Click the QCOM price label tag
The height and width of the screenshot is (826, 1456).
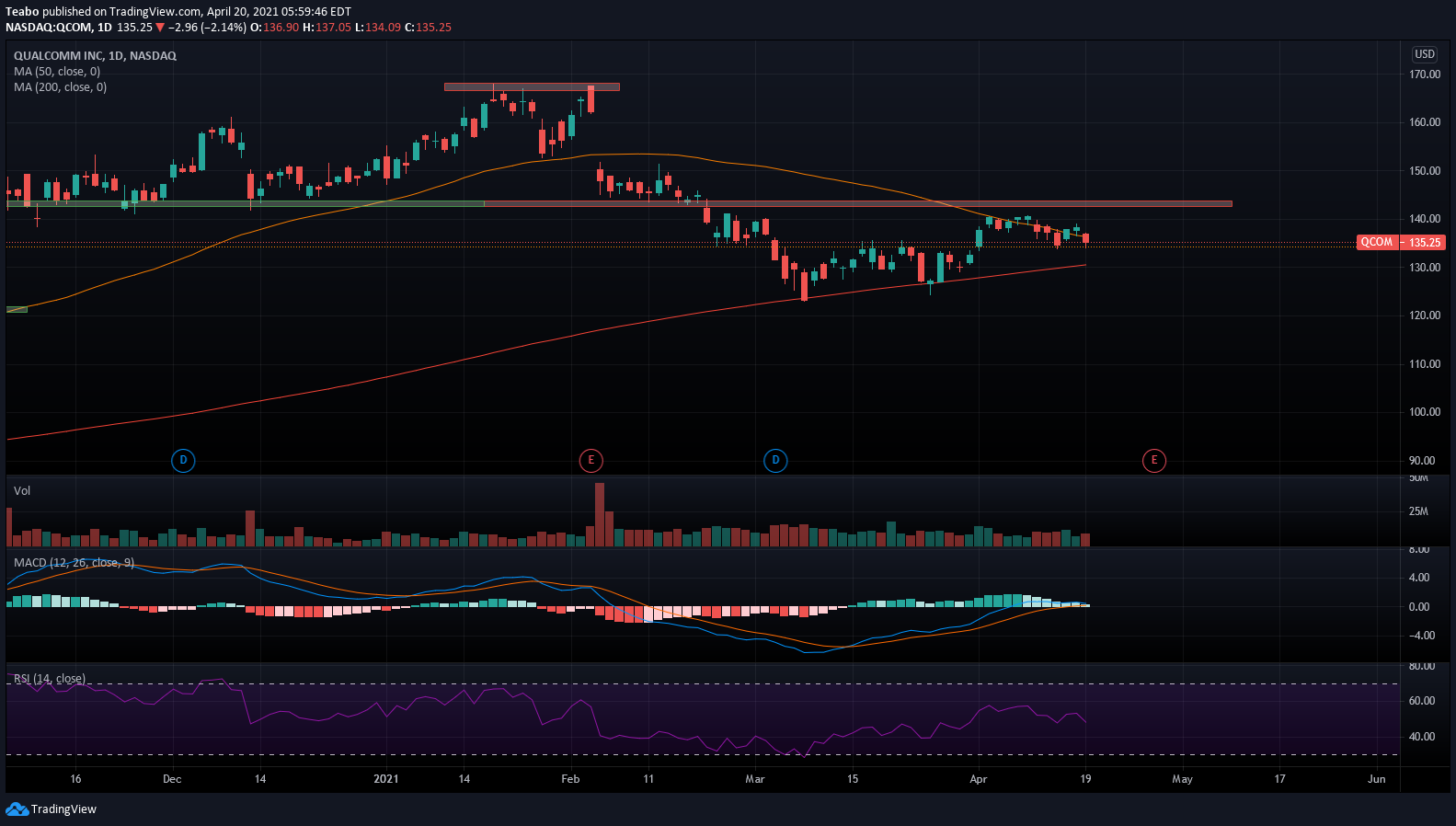point(1377,243)
